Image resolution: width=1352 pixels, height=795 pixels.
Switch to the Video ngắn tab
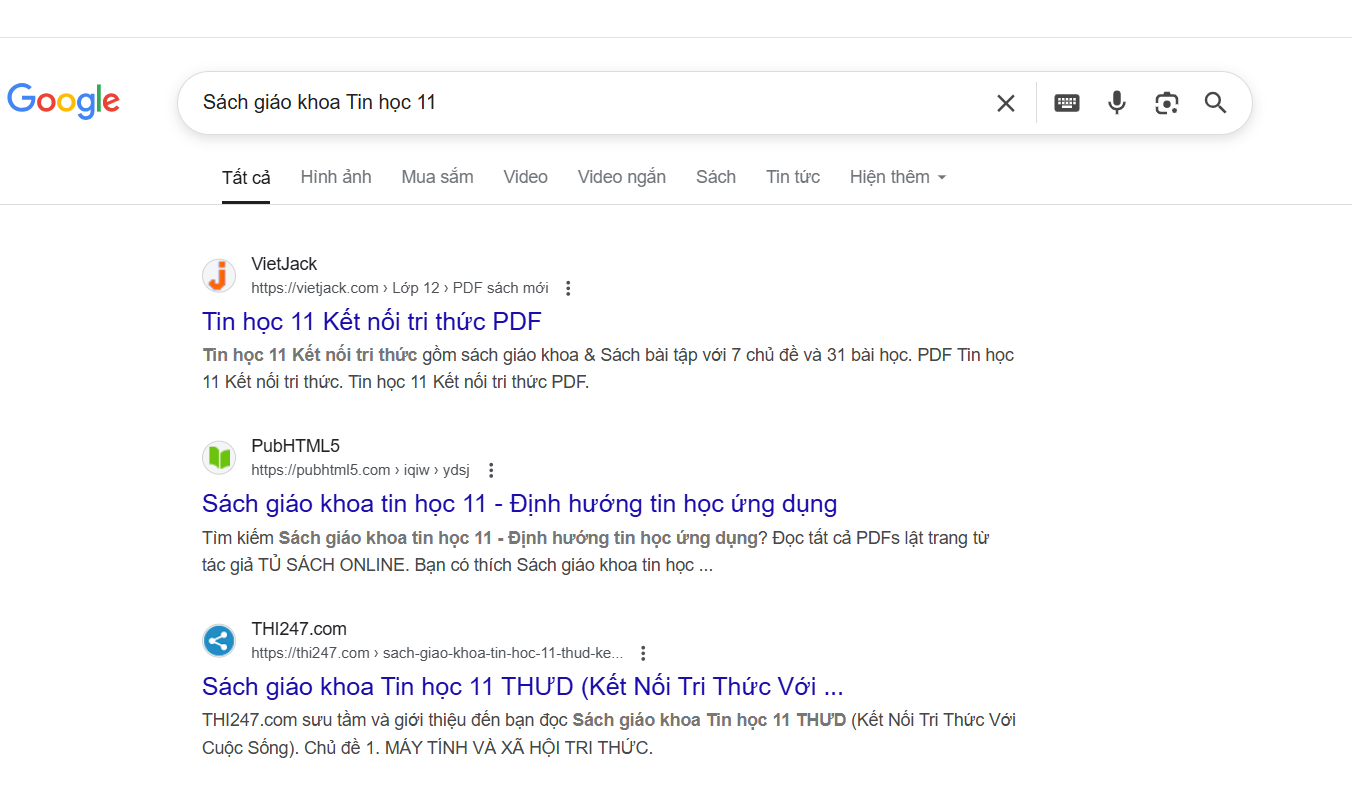click(x=622, y=177)
